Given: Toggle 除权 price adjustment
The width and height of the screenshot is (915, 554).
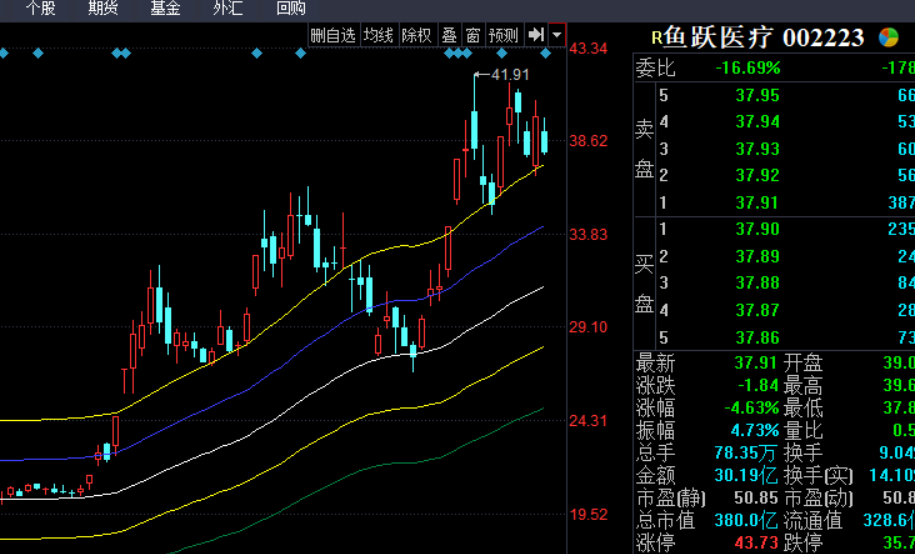Looking at the screenshot, I should [x=416, y=35].
